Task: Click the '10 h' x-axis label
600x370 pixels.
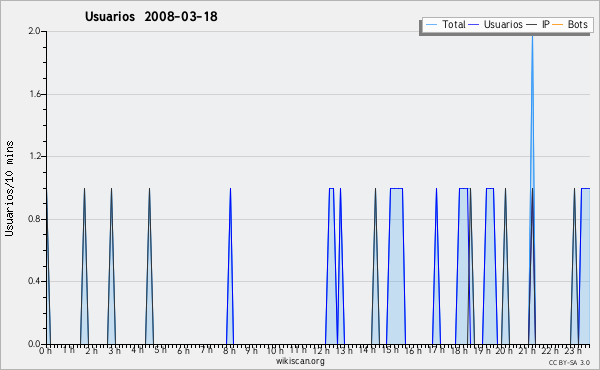Action: (x=275, y=351)
